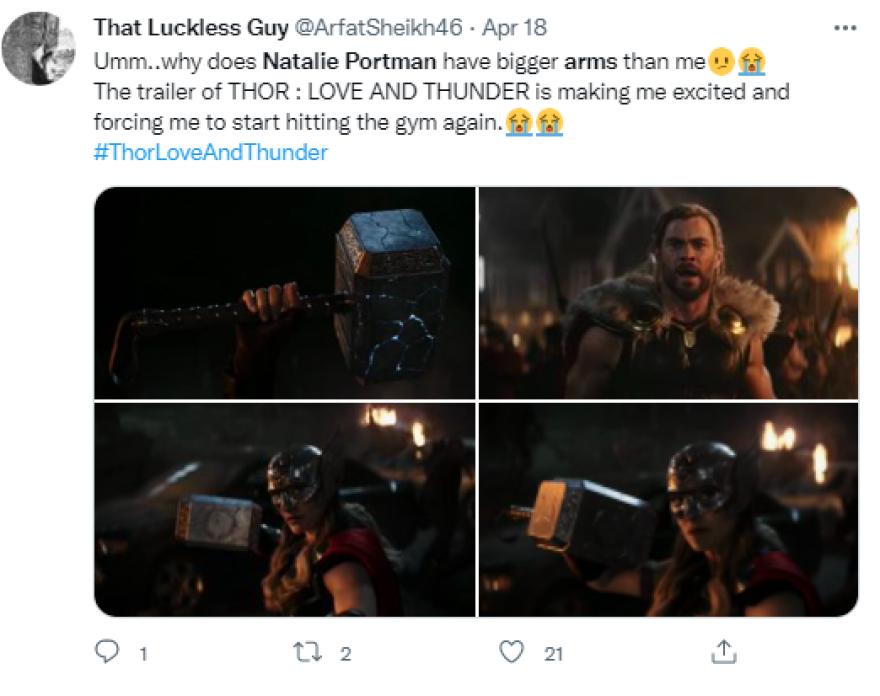This screenshot has width=880, height=696.
Task: Open the image of the bearded man in a fur cloak
Action: click(x=668, y=294)
